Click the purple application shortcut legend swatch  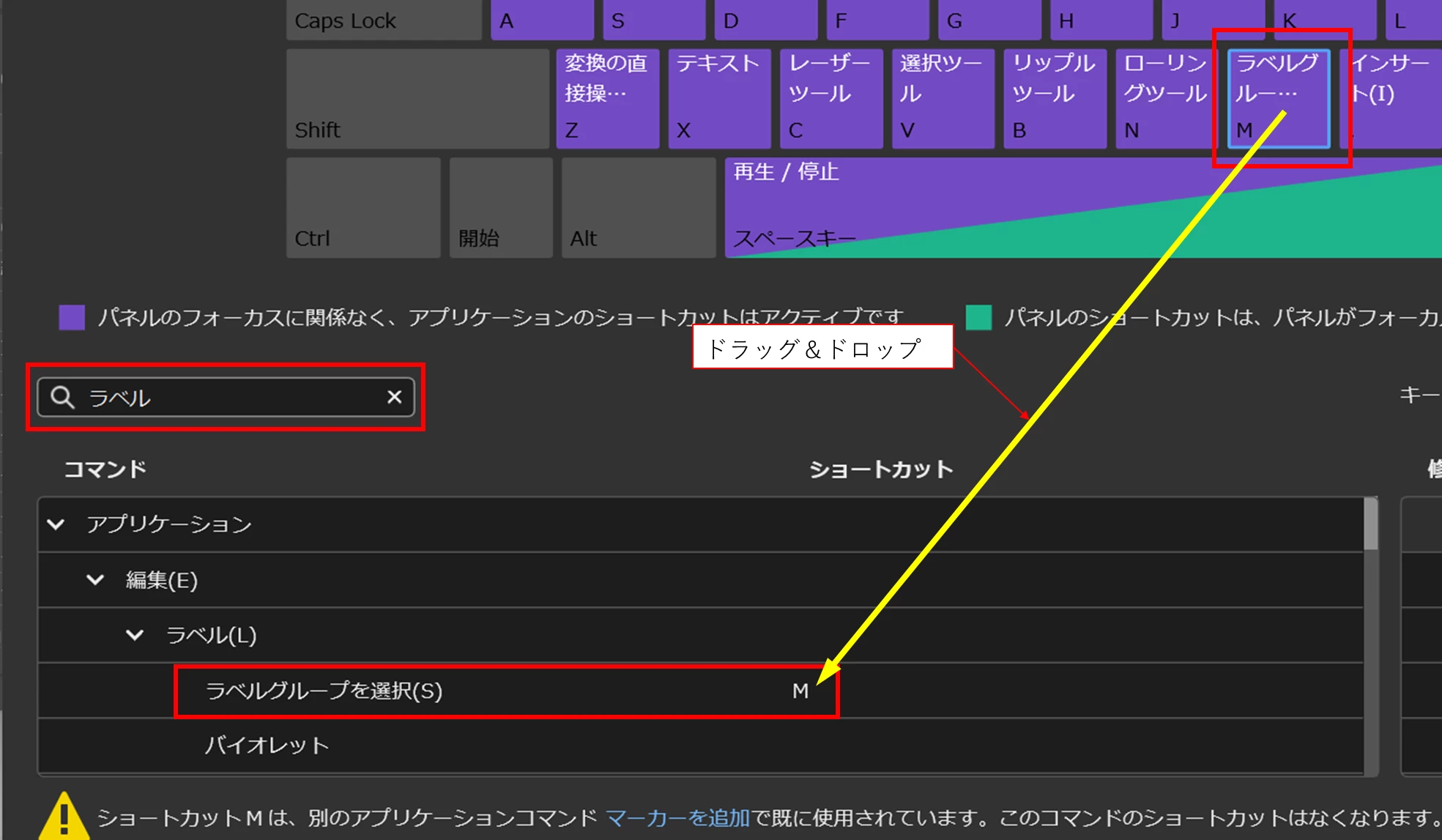(72, 318)
